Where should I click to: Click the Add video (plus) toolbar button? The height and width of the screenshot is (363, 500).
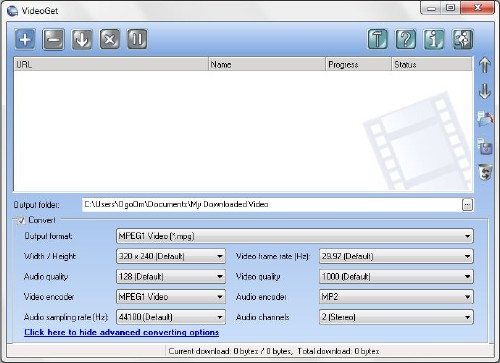coord(25,39)
